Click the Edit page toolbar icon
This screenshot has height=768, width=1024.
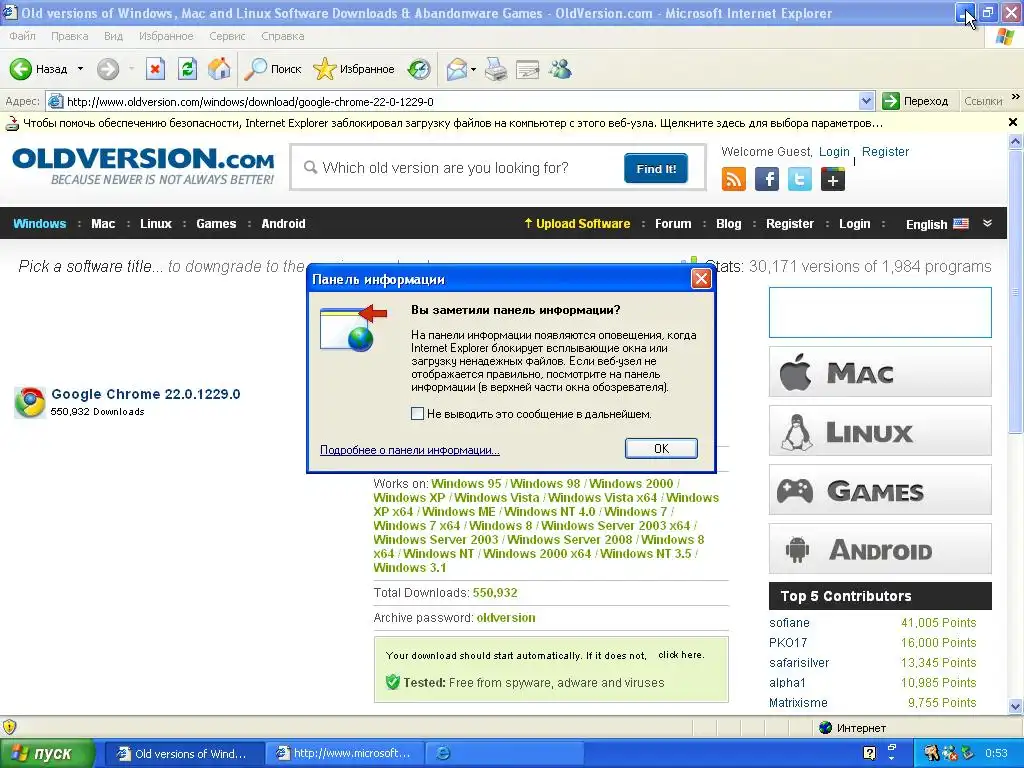click(x=528, y=69)
